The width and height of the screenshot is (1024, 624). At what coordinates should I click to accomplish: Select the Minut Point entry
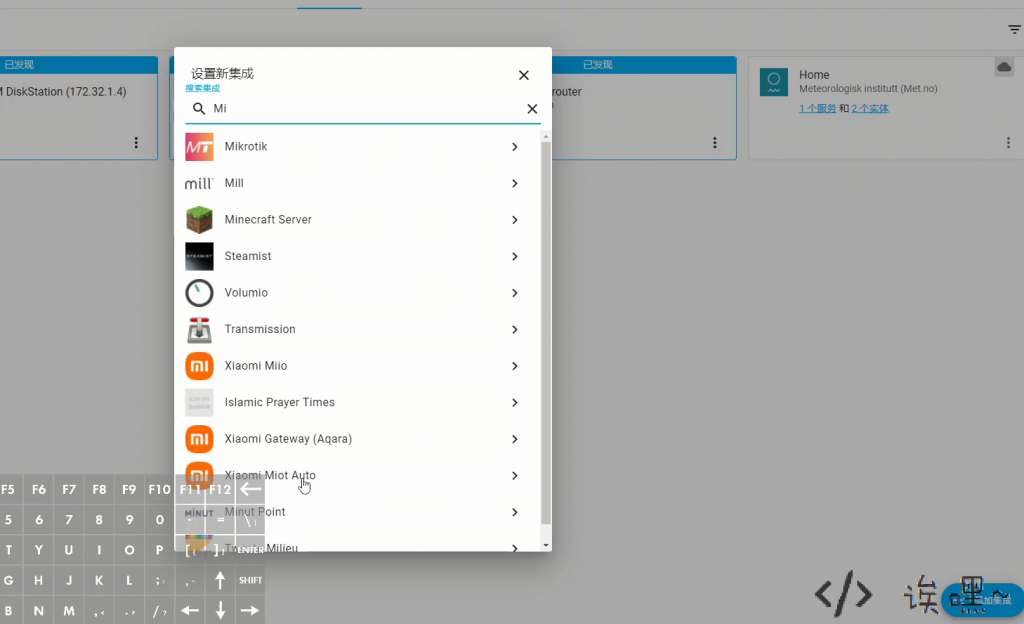(x=358, y=512)
